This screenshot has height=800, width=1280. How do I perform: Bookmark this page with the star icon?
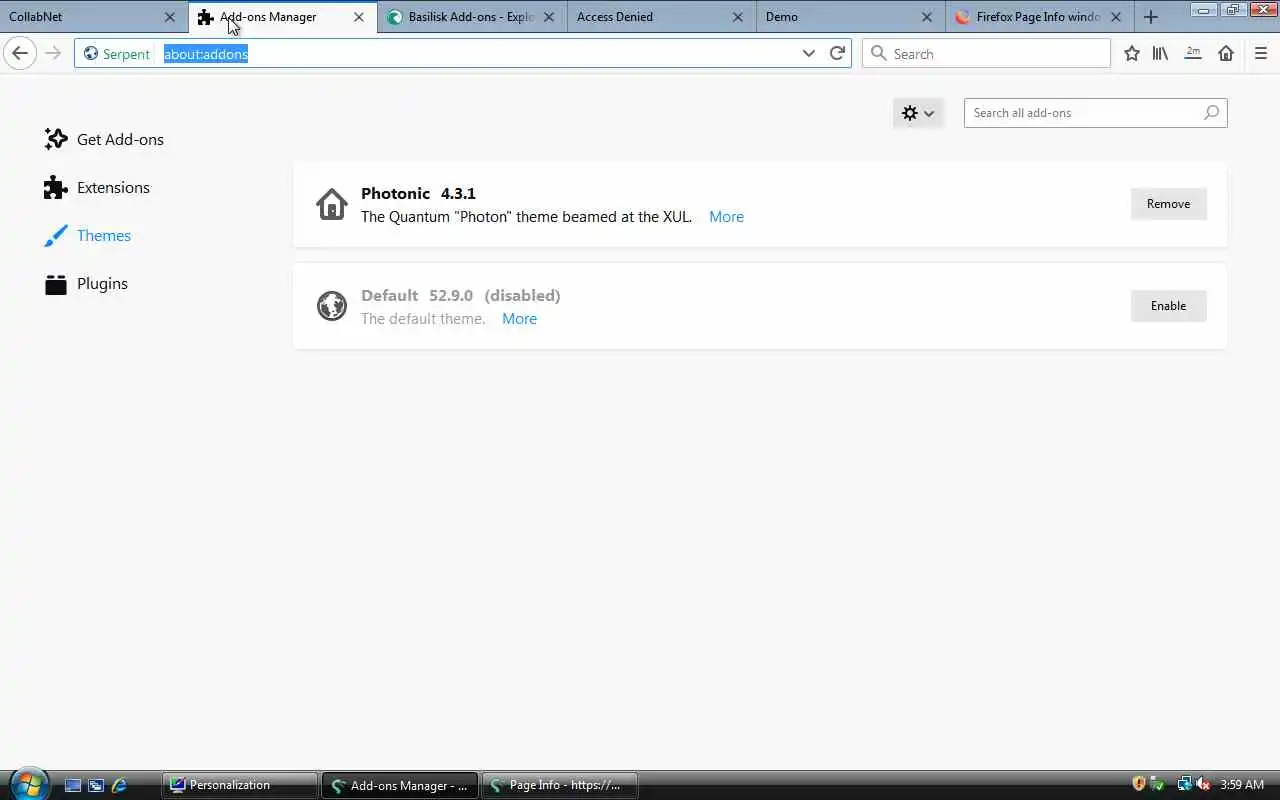tap(1131, 53)
